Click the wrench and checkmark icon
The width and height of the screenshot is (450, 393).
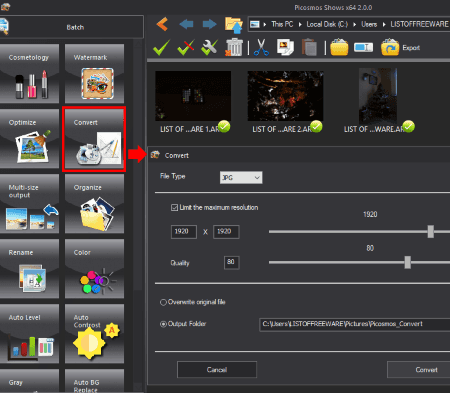[210, 48]
